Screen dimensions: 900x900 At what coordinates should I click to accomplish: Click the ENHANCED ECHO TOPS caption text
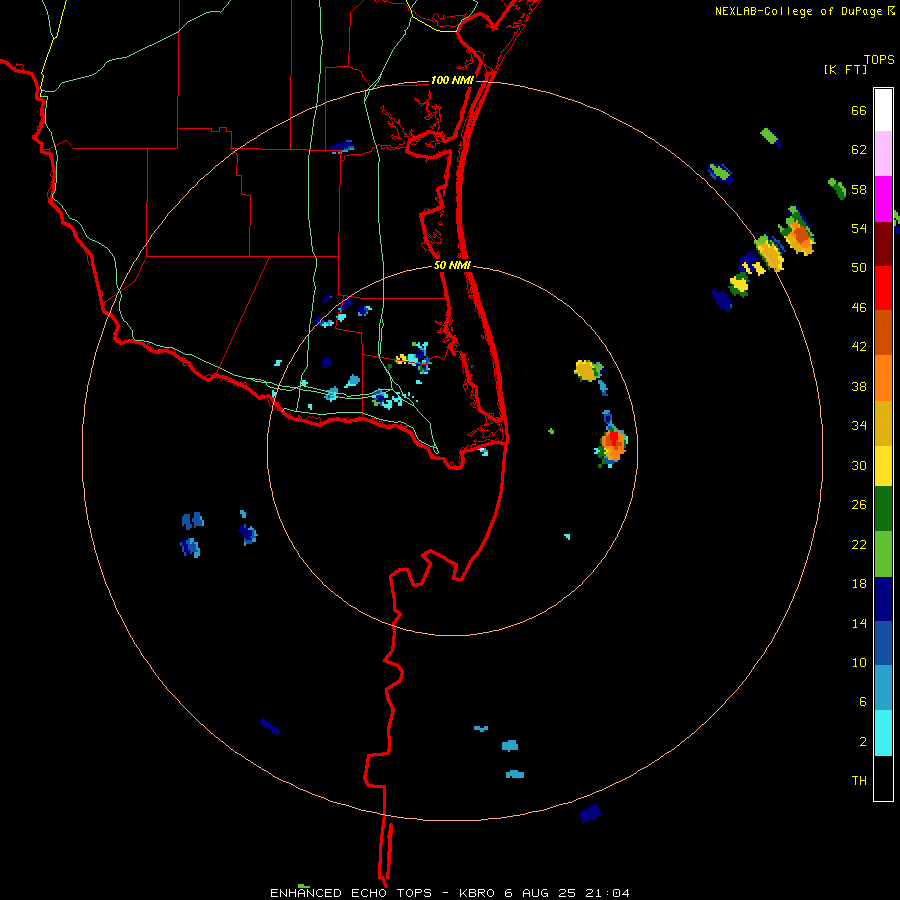(x=351, y=893)
